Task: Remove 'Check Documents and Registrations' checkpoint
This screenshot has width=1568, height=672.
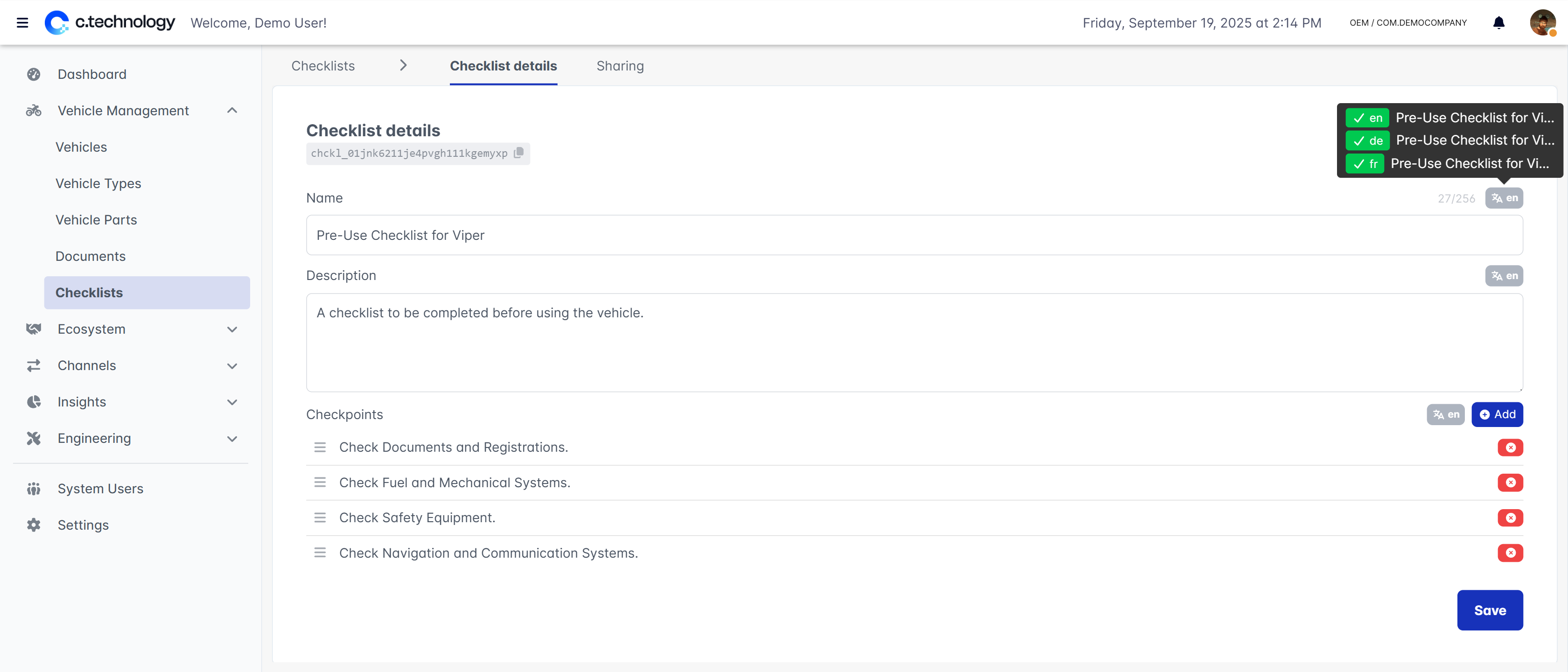Action: 1510,448
